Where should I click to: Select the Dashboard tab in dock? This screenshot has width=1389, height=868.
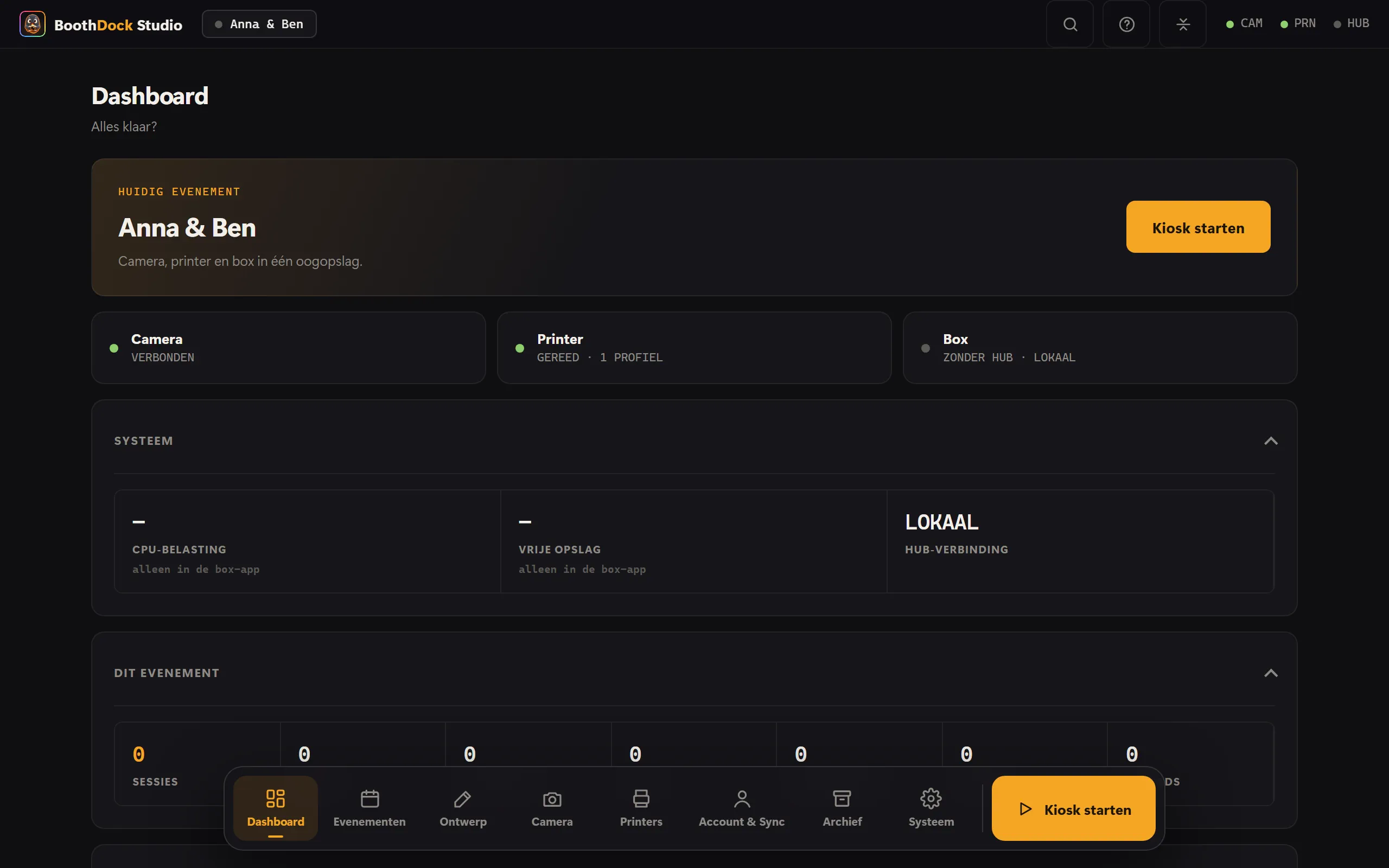pos(276,808)
